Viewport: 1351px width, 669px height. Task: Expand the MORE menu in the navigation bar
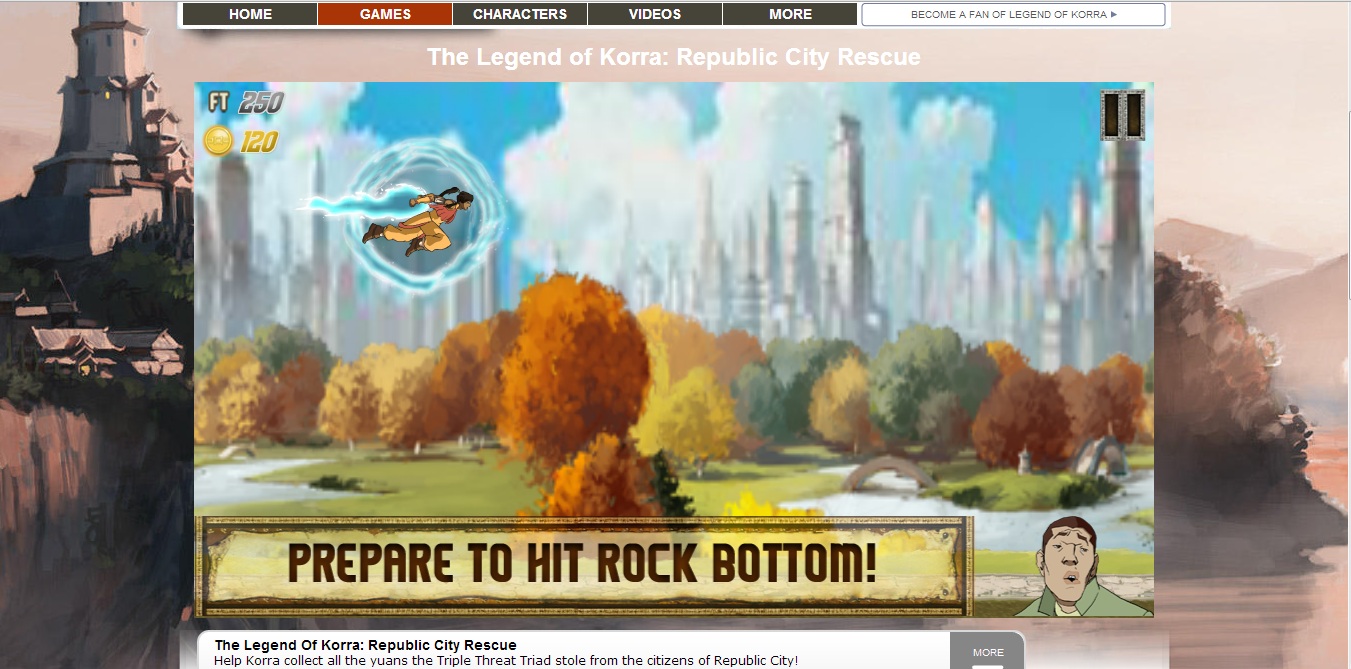790,14
